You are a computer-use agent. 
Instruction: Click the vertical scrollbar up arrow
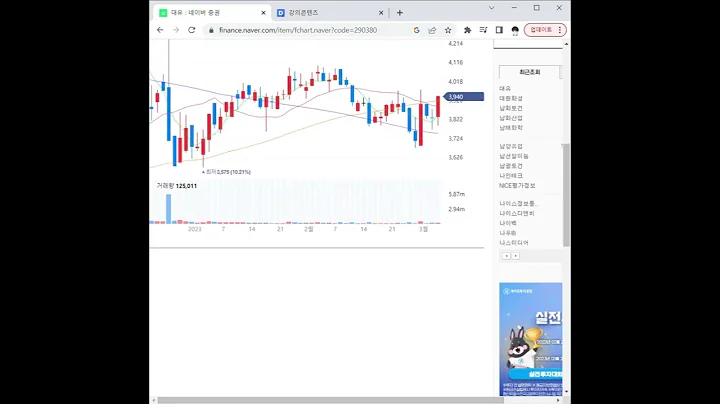(x=566, y=44)
